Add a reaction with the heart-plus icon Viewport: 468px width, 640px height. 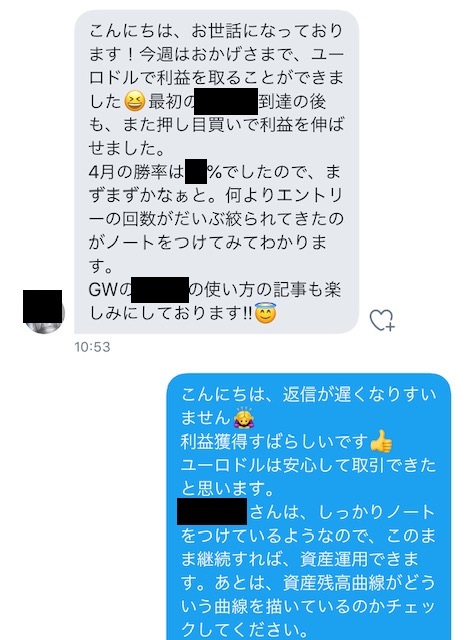tap(382, 320)
